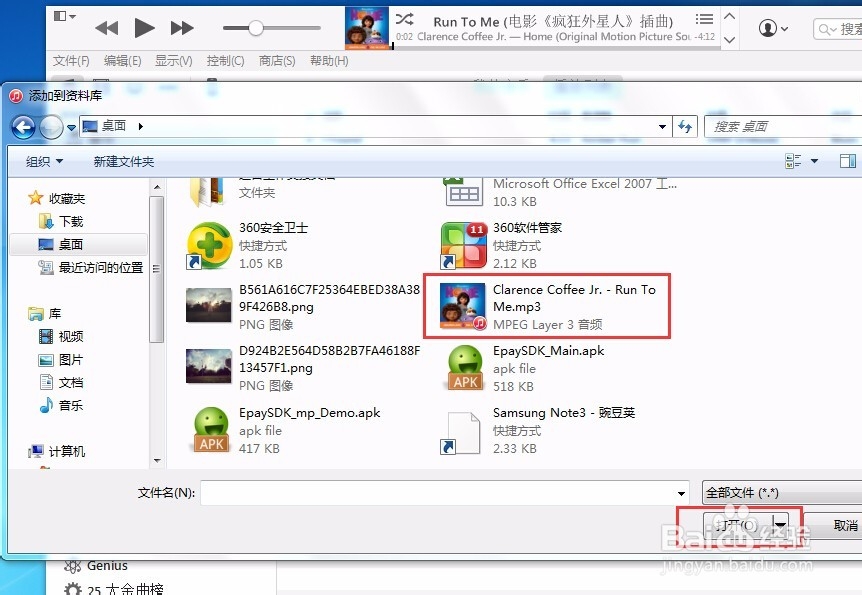Select the Samsung Note3 - 豌豆荚 shortcut
Image resolution: width=862 pixels, height=595 pixels.
pos(539,430)
